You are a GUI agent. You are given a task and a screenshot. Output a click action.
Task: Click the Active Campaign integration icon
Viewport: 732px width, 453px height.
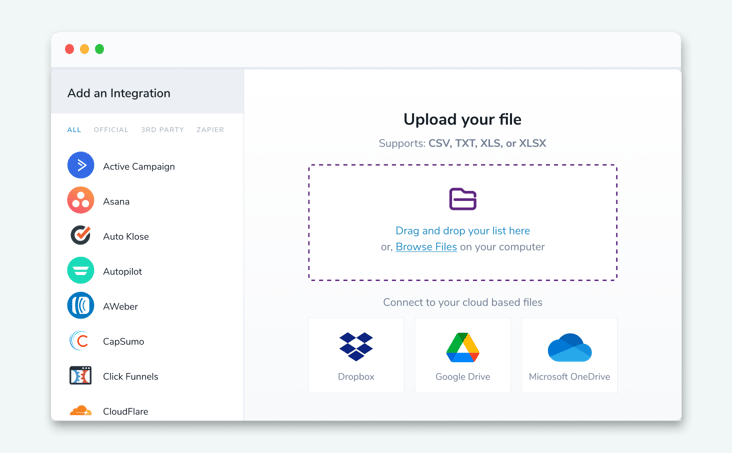(81, 166)
